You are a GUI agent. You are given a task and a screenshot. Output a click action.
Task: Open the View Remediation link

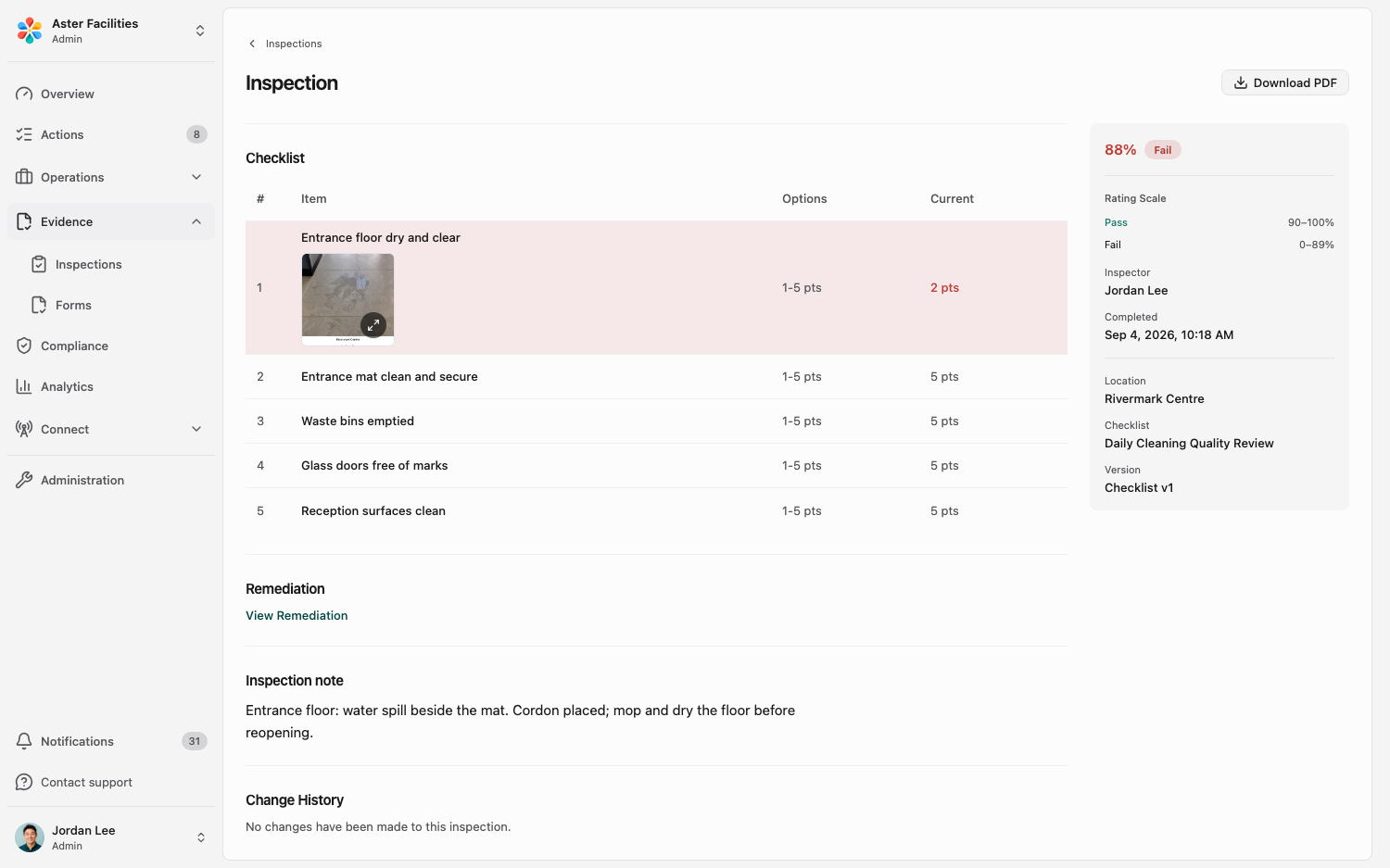coord(297,615)
